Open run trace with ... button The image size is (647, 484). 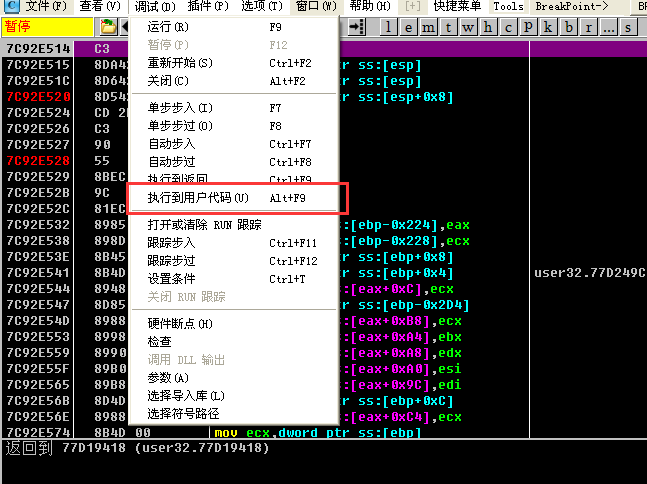coord(609,27)
